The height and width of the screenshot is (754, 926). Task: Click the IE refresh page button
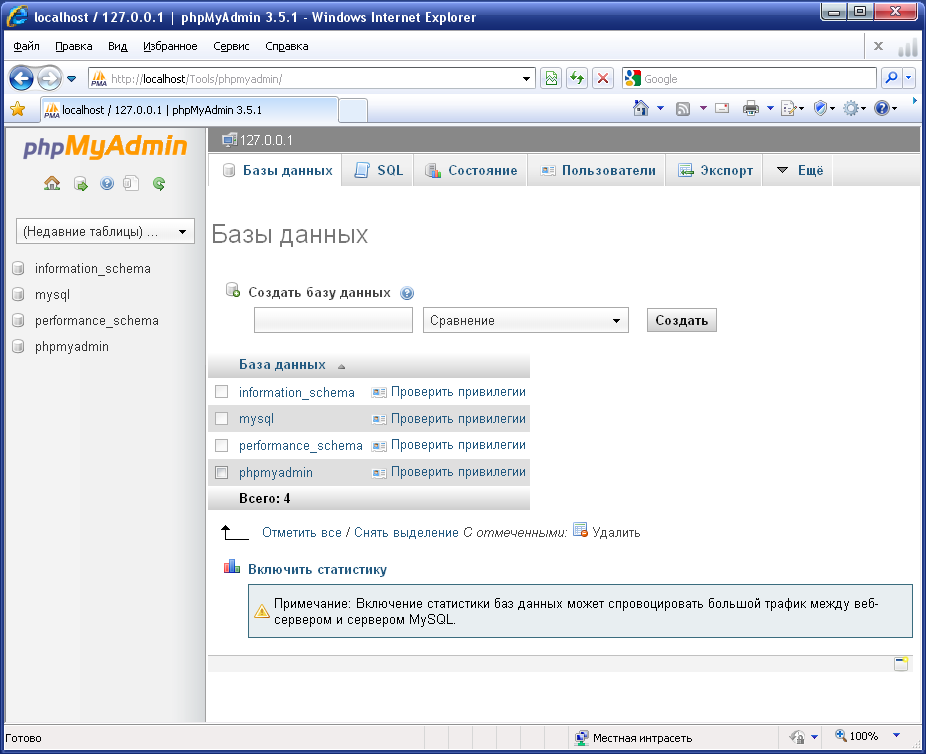577,78
